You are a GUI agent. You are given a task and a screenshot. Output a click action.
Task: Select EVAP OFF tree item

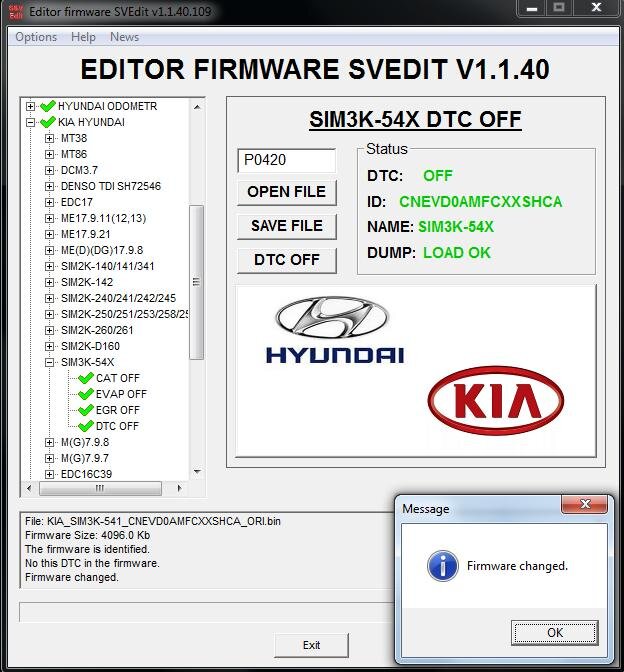(121, 394)
